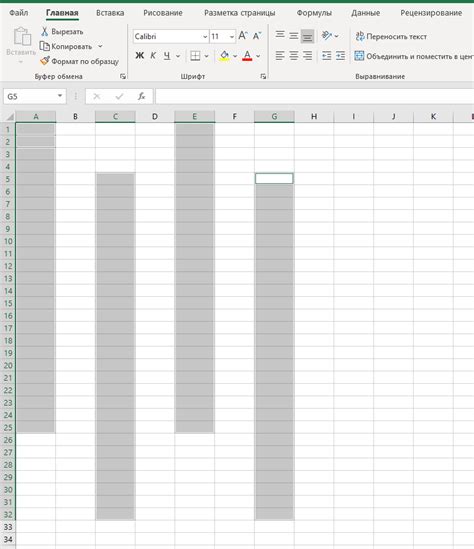Click Объединить и поместить в центре button
Screen dimensions: 474x549
pos(414,56)
